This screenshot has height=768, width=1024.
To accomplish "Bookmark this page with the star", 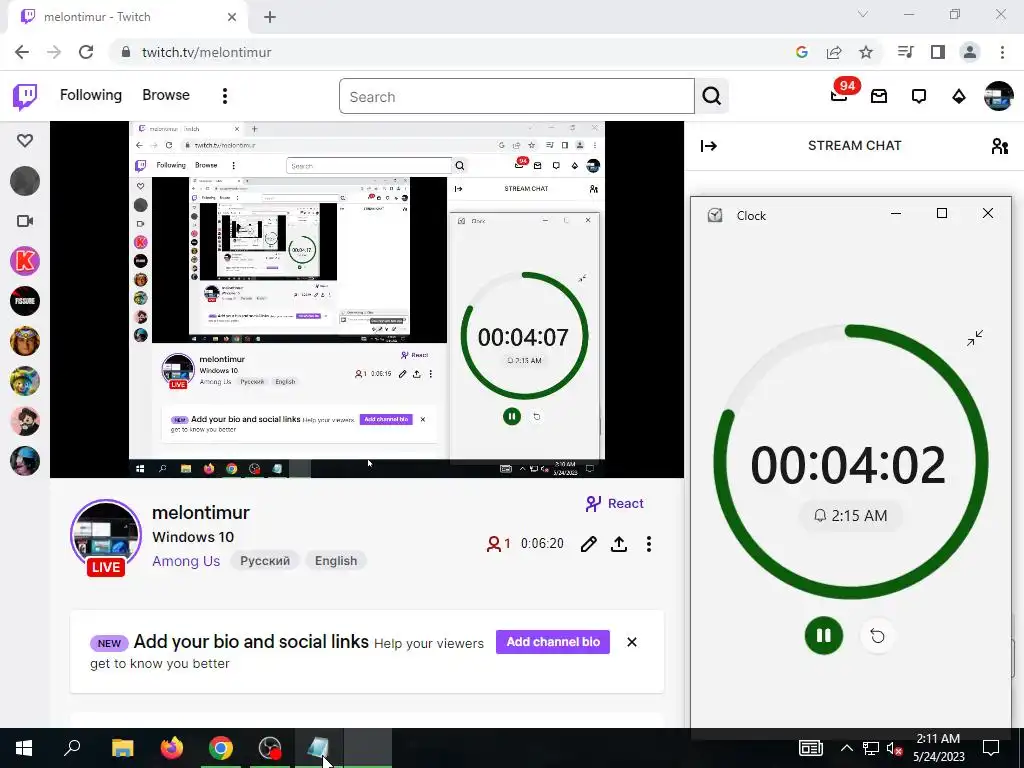I will click(866, 52).
